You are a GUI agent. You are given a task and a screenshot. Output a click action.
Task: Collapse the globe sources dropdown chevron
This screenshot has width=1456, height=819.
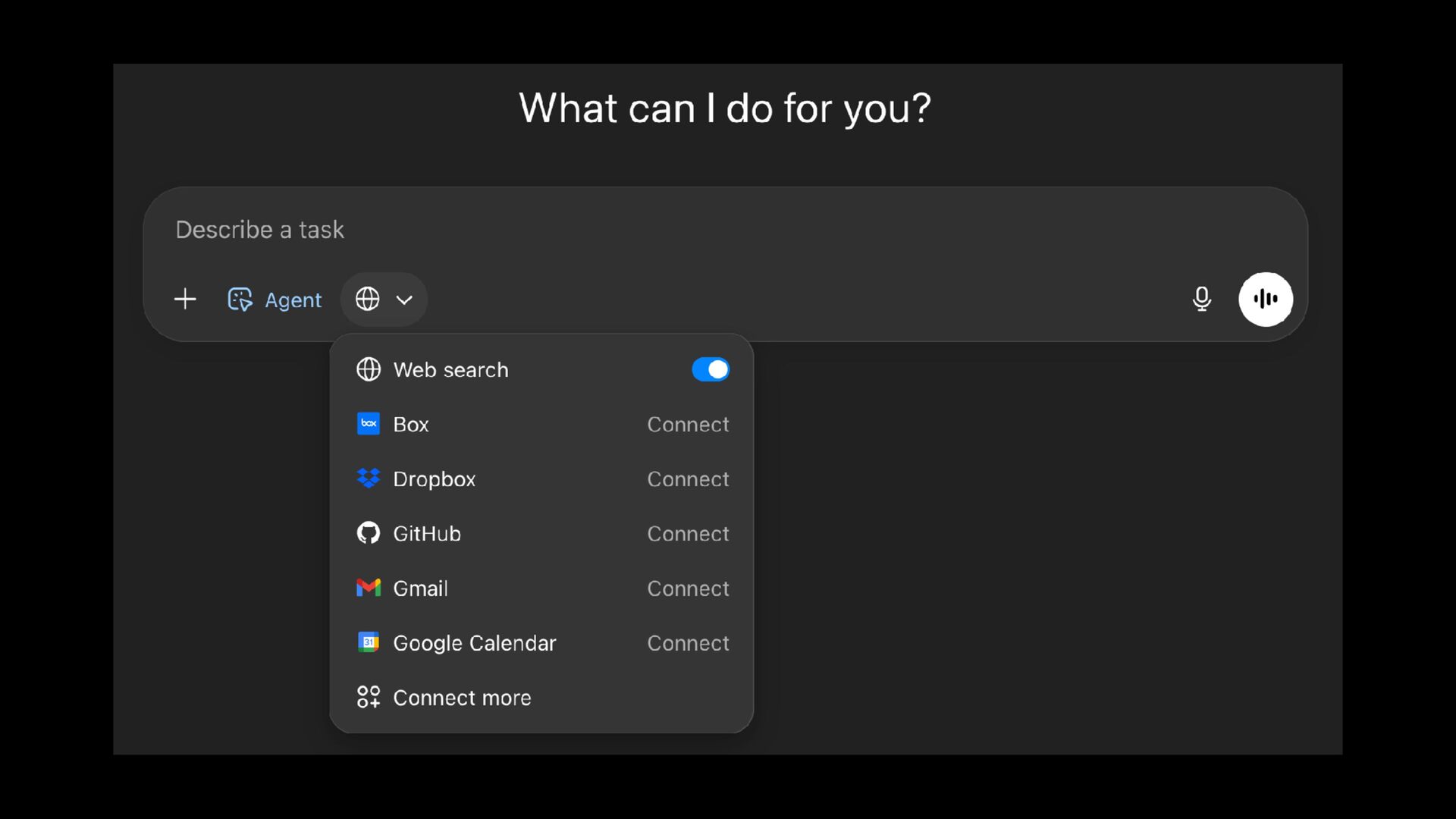click(x=404, y=300)
